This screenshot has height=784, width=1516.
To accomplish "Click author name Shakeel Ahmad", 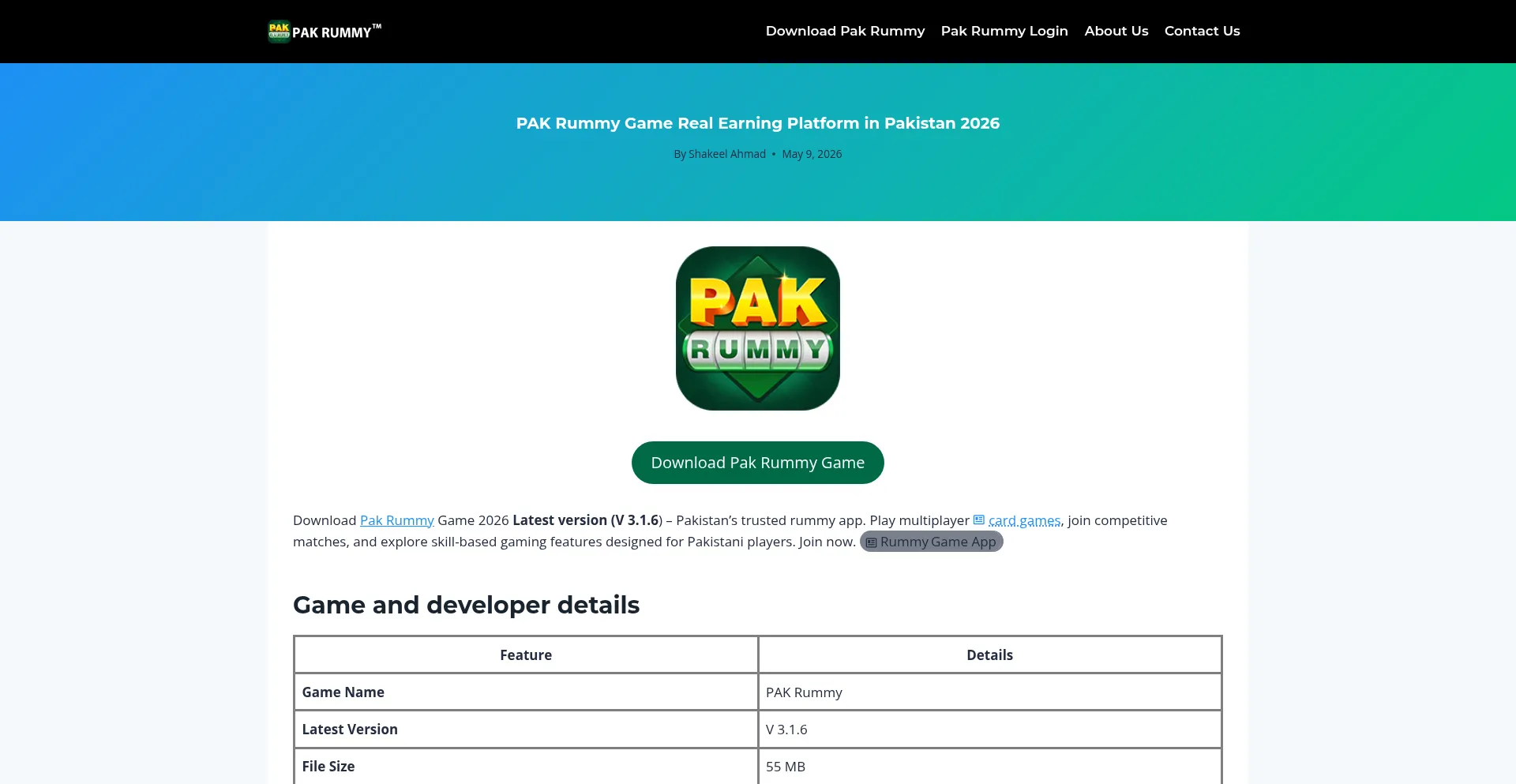I will pos(727,154).
